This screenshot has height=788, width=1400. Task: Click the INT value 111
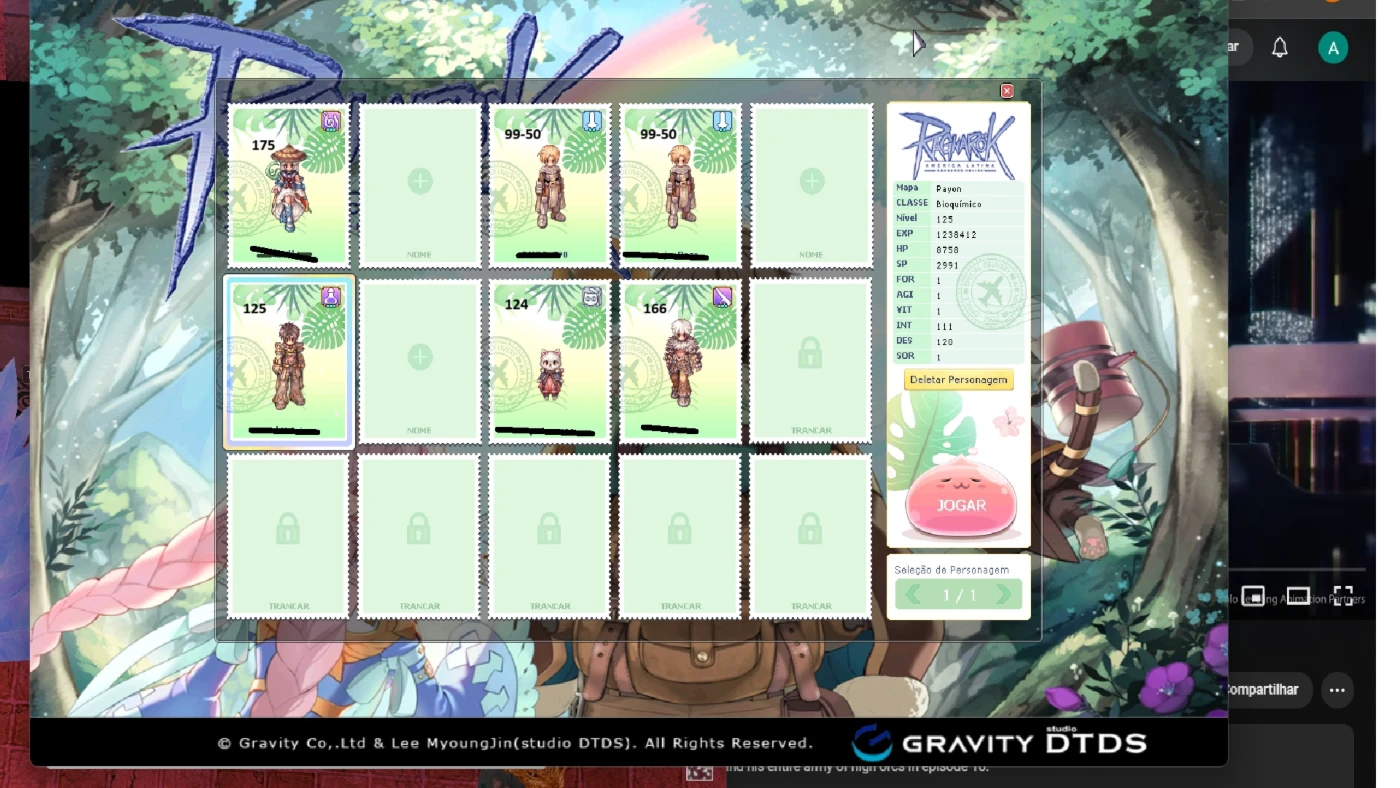[945, 326]
